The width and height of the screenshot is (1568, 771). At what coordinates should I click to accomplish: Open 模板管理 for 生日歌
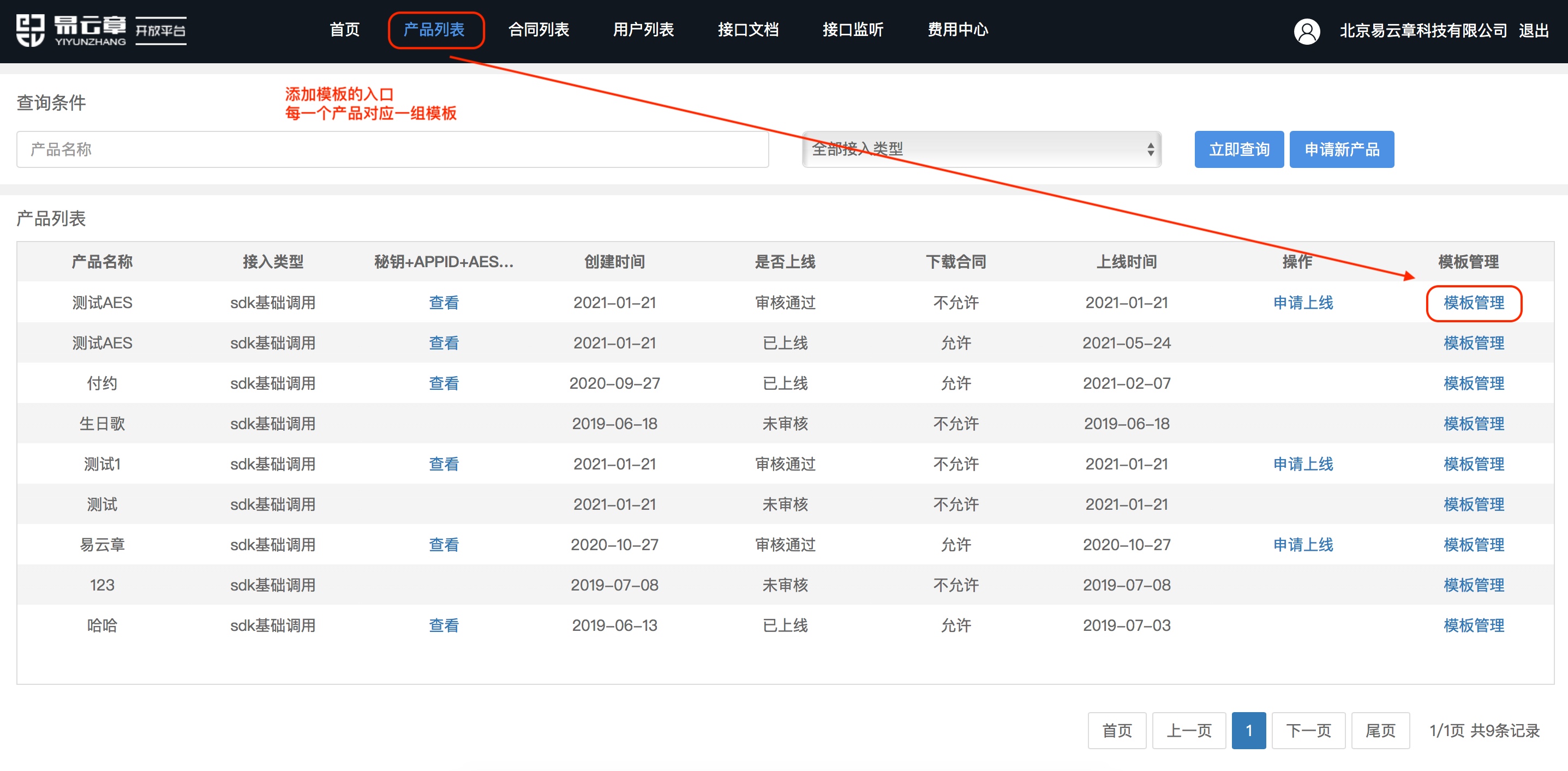point(1474,424)
